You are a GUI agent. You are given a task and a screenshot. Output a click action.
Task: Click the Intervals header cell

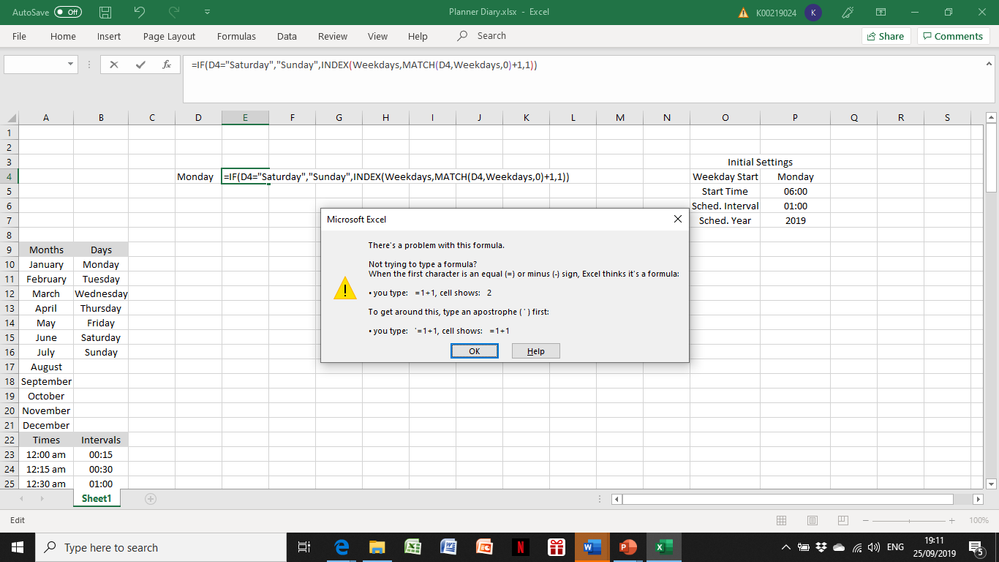101,440
